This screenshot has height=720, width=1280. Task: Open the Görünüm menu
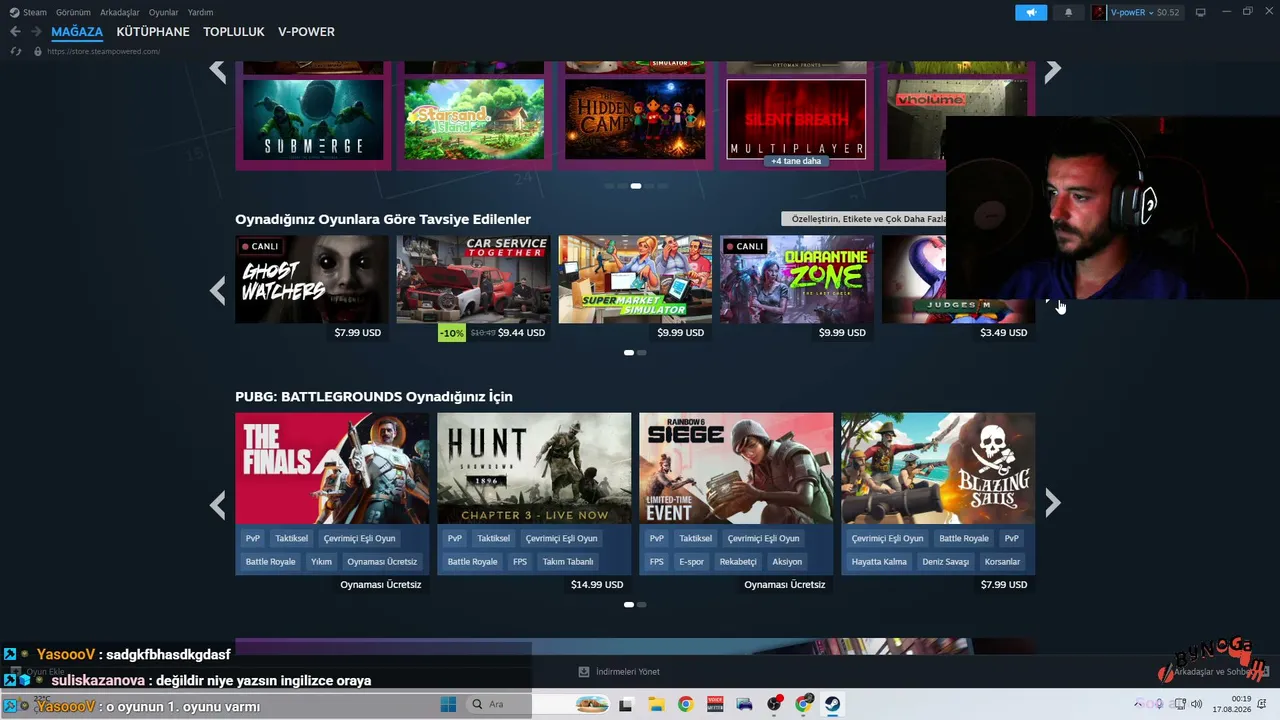click(73, 12)
